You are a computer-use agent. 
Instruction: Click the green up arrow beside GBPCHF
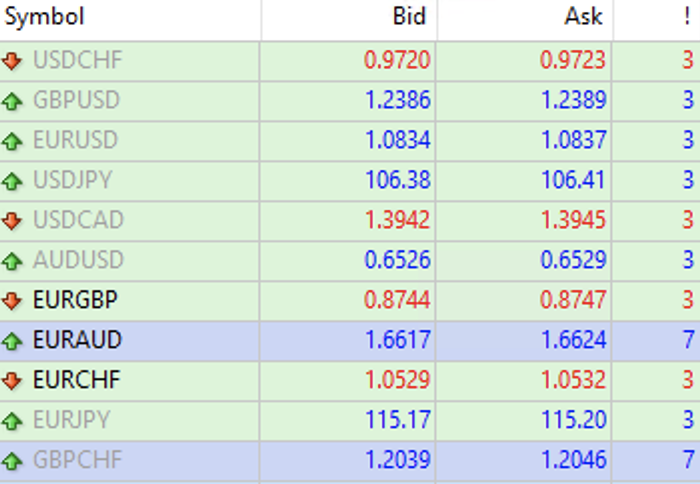tap(12, 460)
